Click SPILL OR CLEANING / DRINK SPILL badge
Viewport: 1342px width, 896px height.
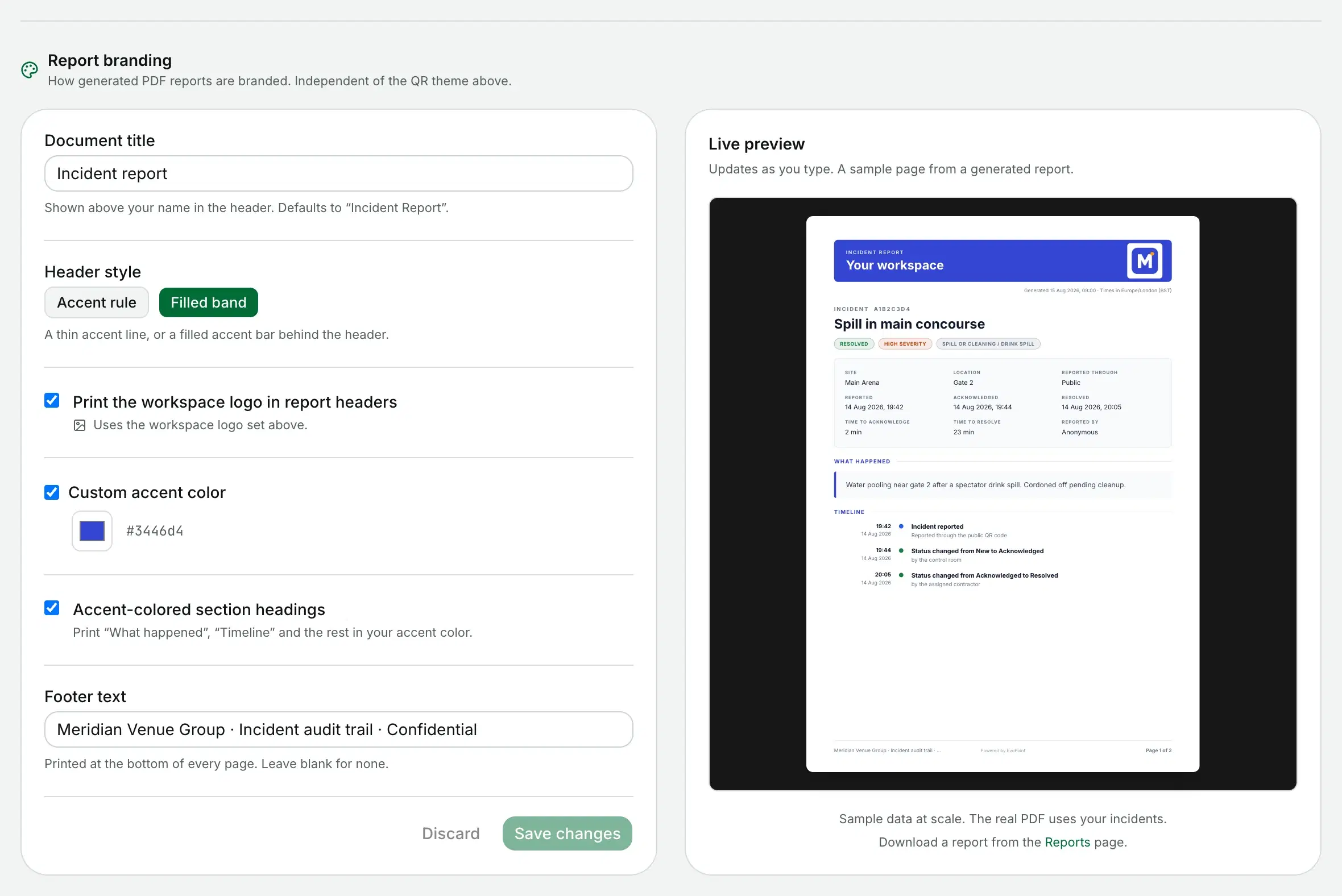pyautogui.click(x=988, y=344)
